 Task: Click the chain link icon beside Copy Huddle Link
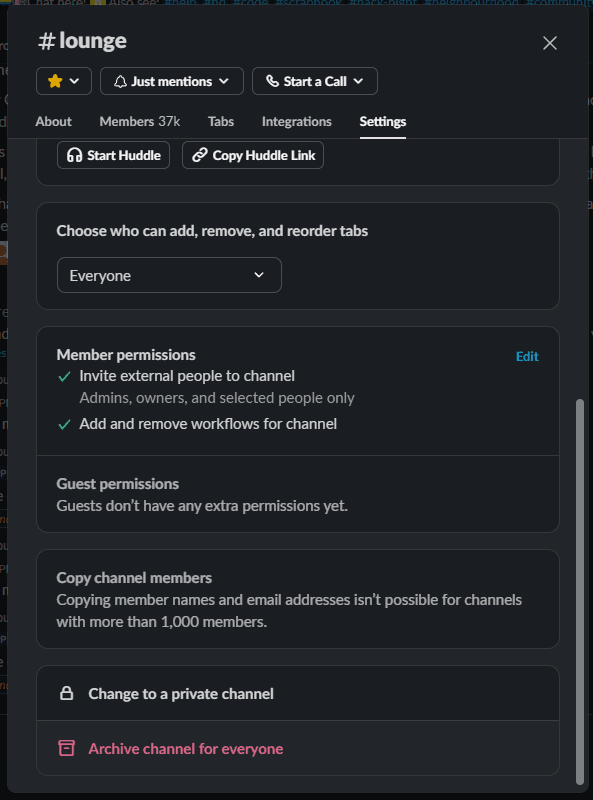click(x=200, y=155)
